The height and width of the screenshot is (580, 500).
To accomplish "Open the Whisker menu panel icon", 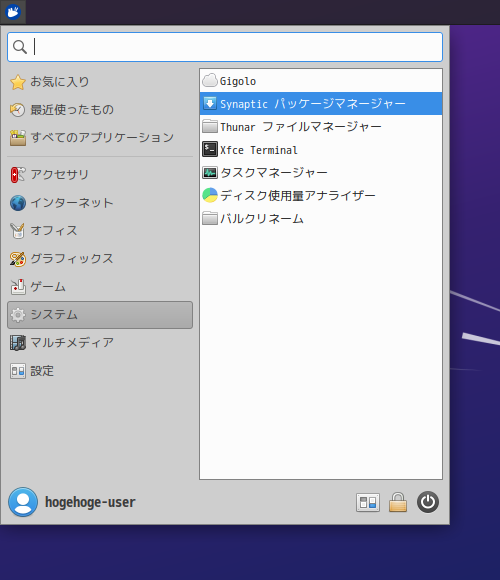I will pos(13,12).
